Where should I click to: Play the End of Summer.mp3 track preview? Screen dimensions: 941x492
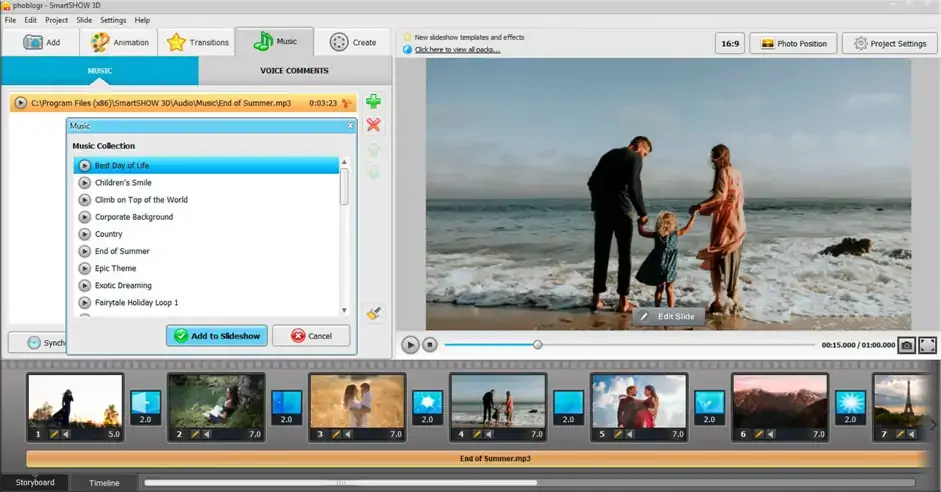(x=20, y=103)
